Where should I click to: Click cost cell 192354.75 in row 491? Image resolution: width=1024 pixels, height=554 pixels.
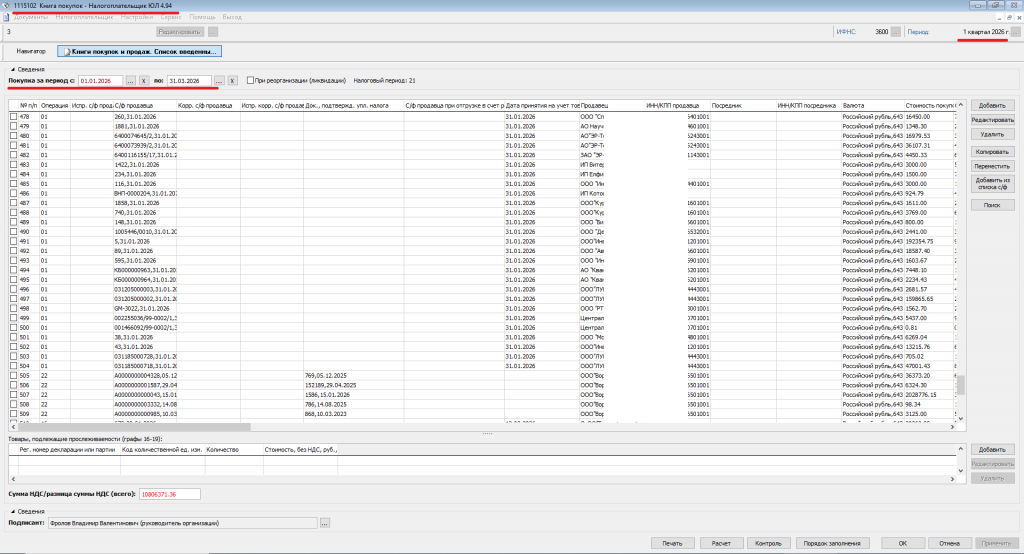pyautogui.click(x=928, y=241)
